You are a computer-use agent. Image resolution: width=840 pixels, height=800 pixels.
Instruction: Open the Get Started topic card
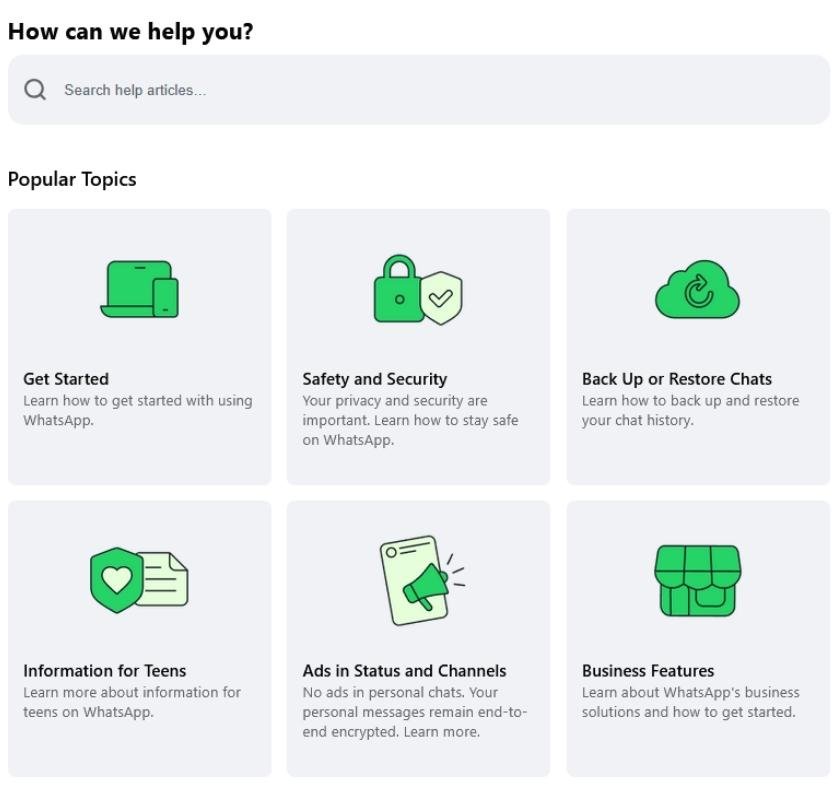coord(138,345)
